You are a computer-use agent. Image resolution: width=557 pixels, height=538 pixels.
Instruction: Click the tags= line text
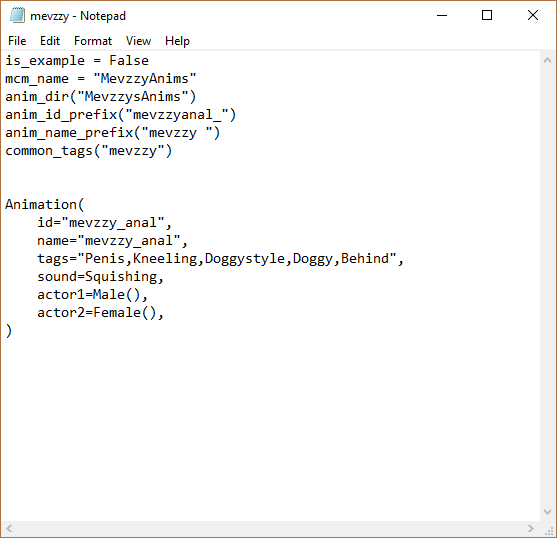(220, 259)
